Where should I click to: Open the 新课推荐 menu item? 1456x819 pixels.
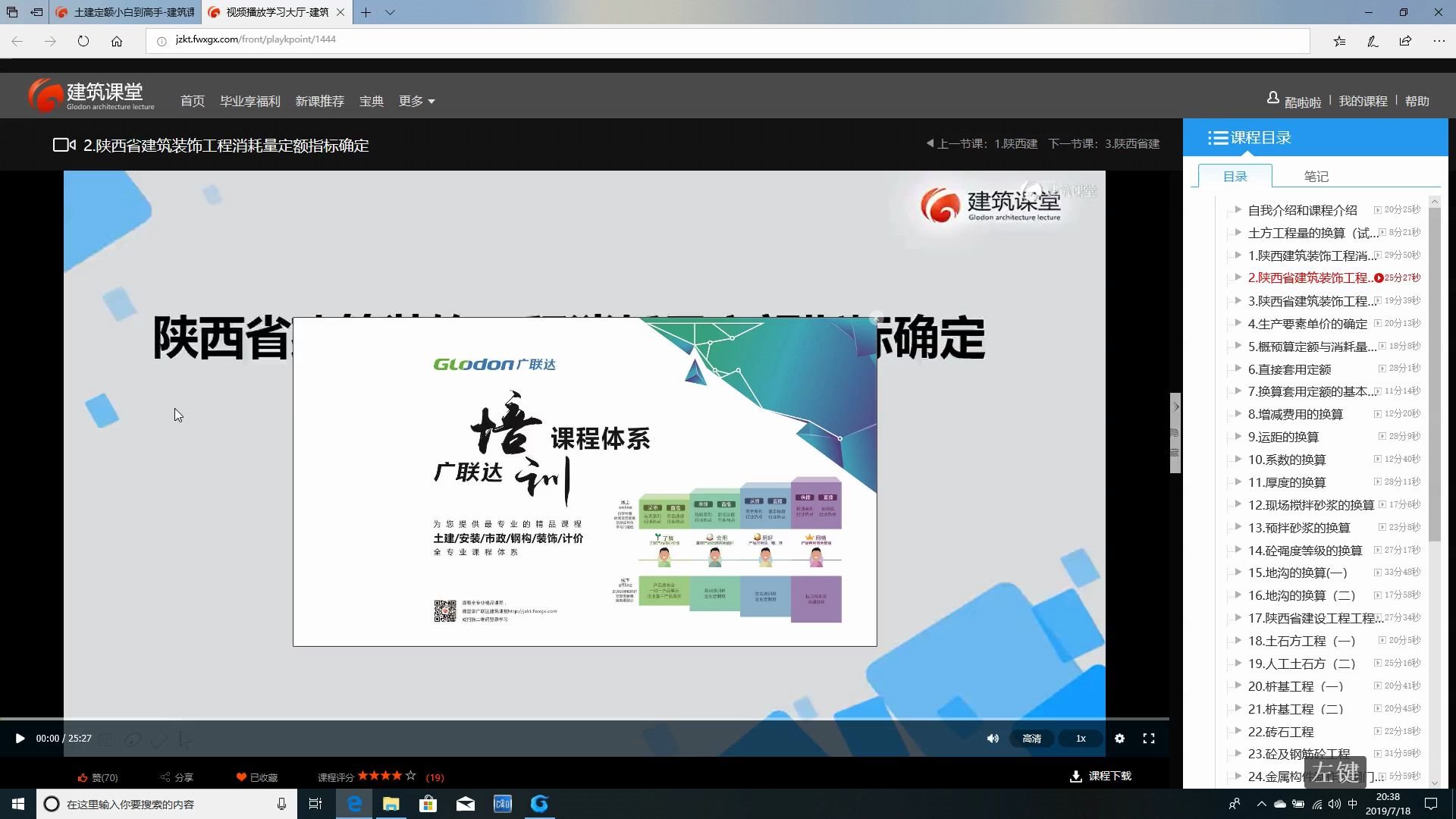pyautogui.click(x=319, y=102)
